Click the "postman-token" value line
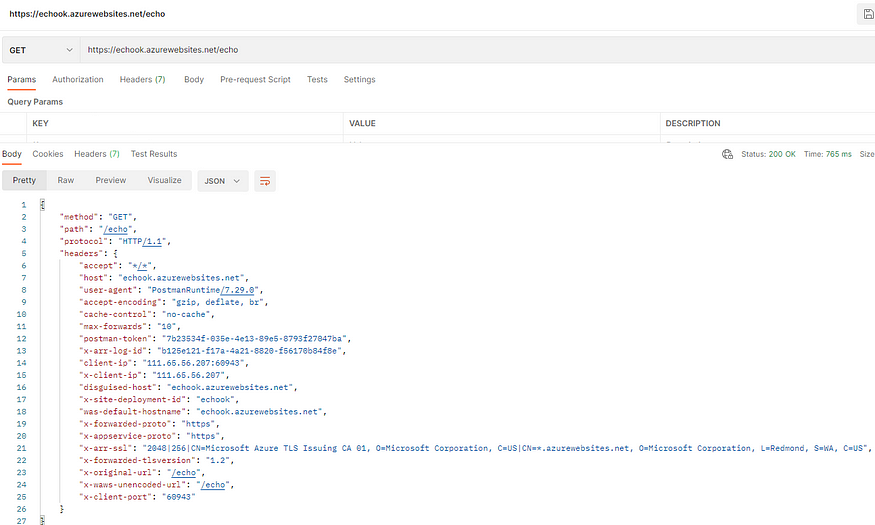875x525 pixels. click(215, 339)
